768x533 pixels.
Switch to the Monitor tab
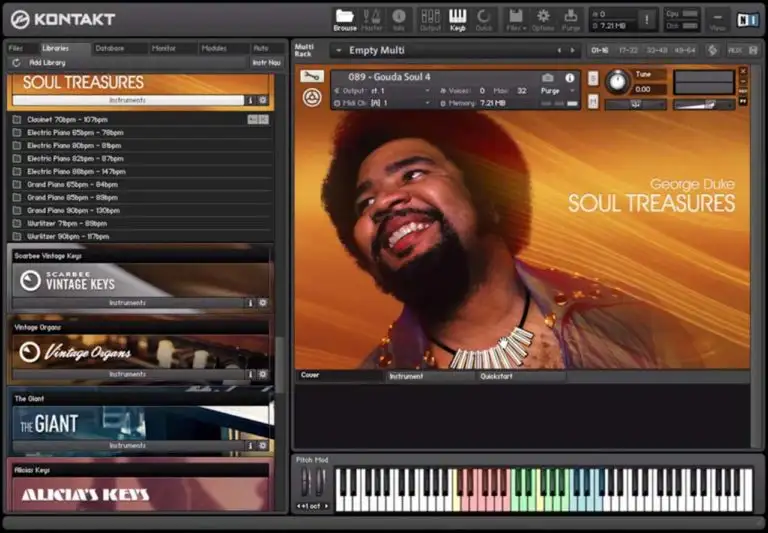coord(171,48)
